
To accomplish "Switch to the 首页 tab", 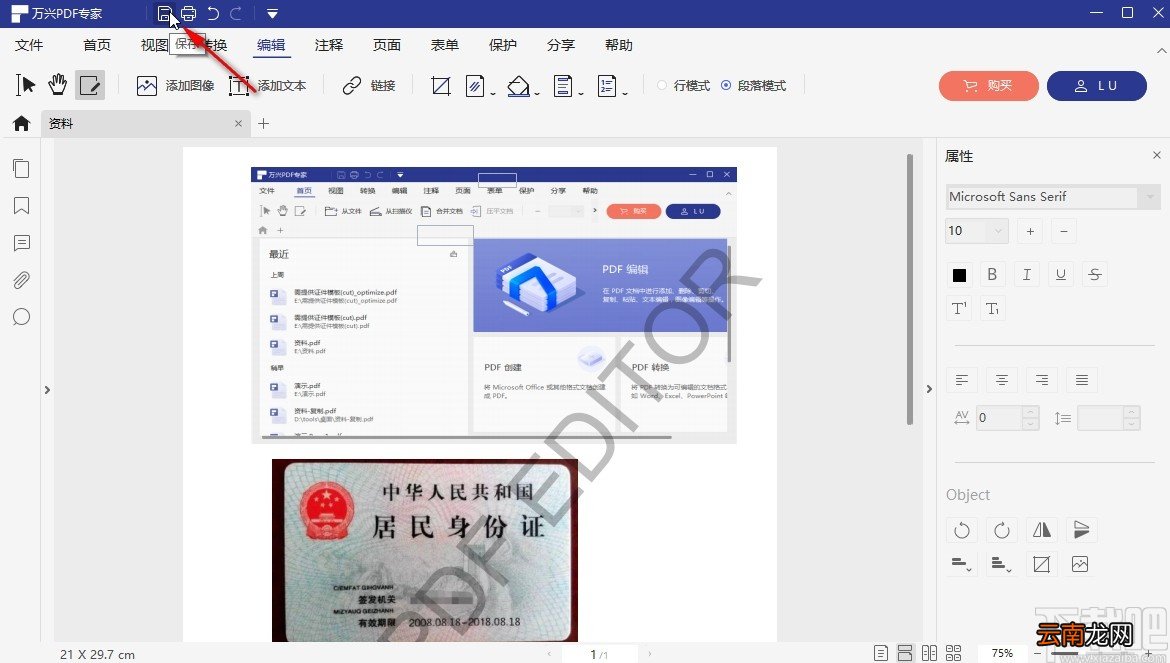I will tap(96, 45).
